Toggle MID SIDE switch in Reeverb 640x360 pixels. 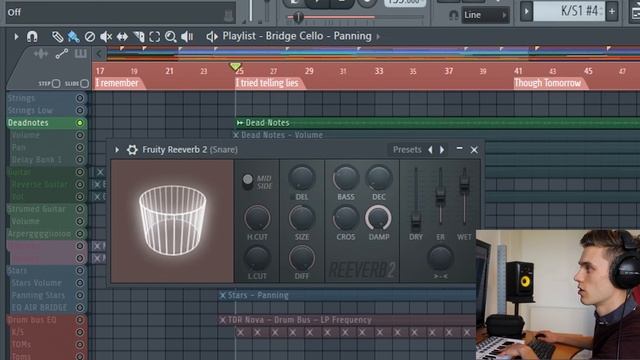pos(247,181)
